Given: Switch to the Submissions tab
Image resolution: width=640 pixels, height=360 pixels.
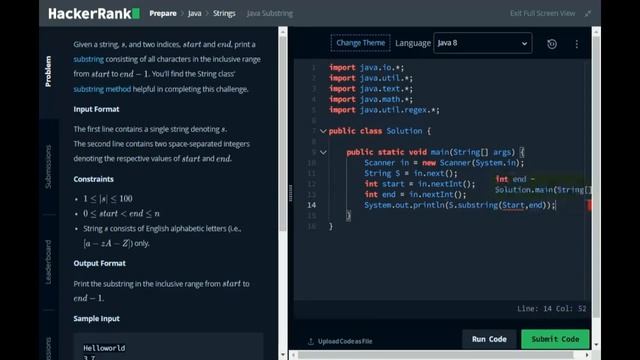Looking at the screenshot, I should [x=49, y=167].
